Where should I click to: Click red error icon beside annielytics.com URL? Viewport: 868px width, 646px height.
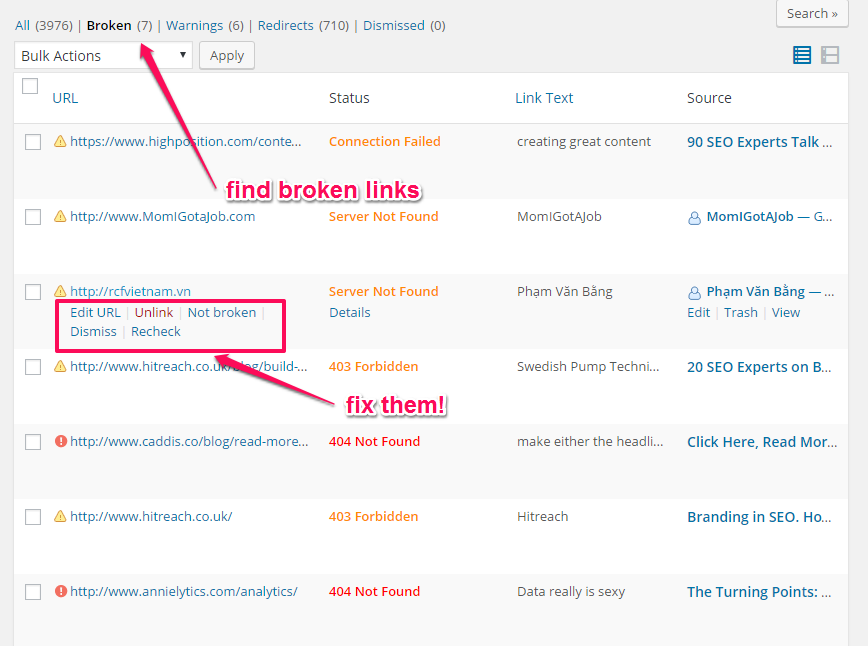tap(61, 591)
